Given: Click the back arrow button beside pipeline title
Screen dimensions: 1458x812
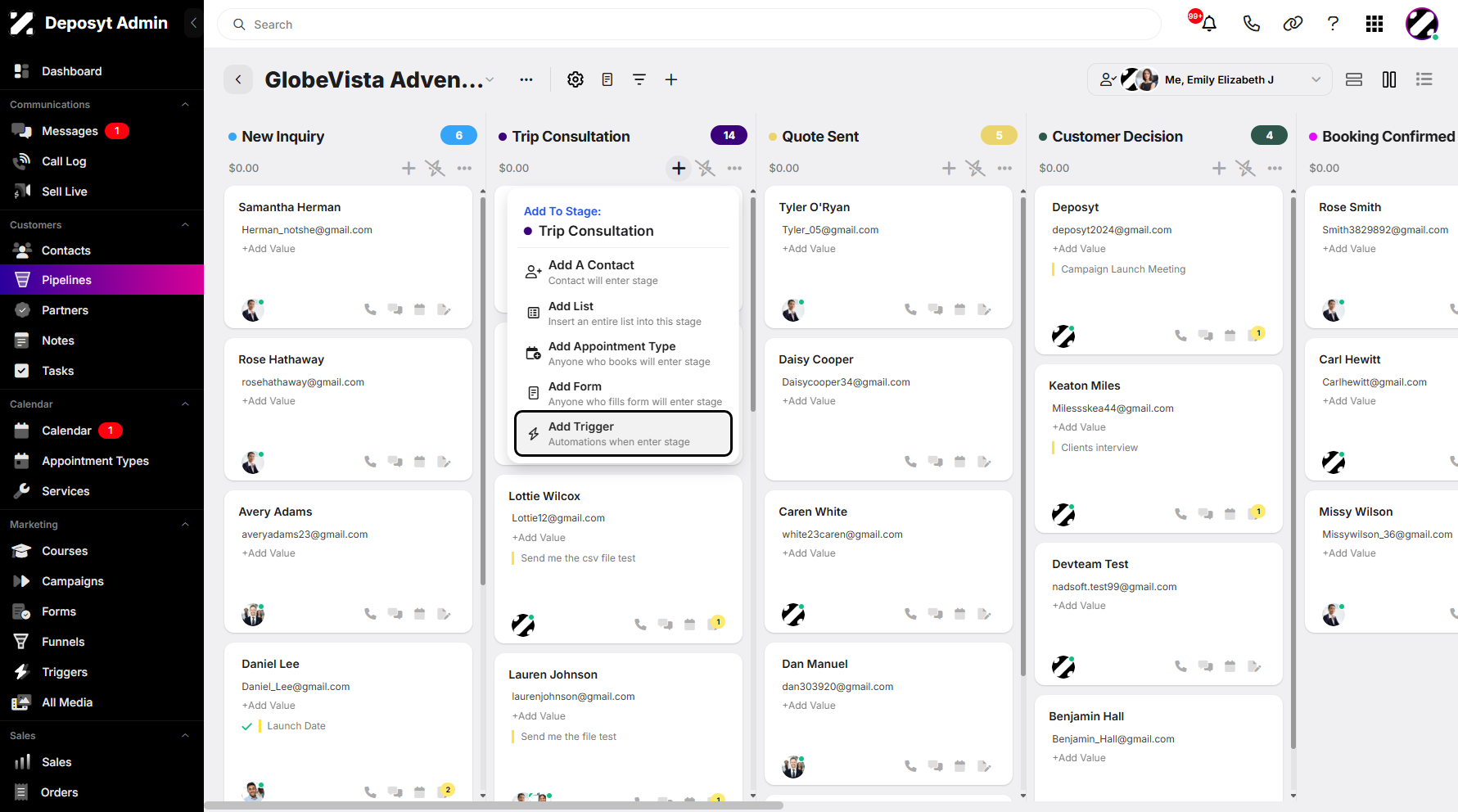Looking at the screenshot, I should point(238,79).
